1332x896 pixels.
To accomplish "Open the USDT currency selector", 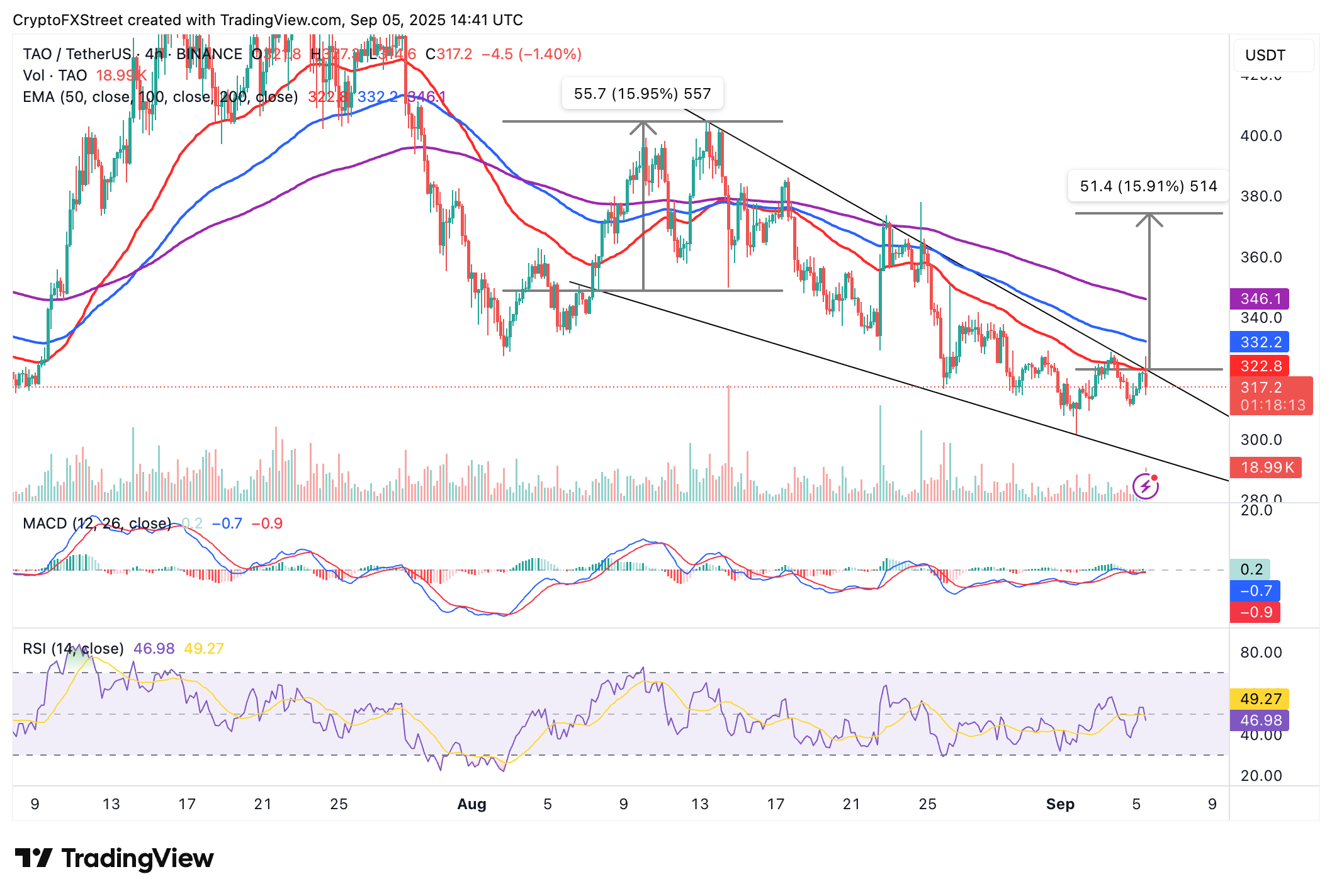I will 1273,55.
